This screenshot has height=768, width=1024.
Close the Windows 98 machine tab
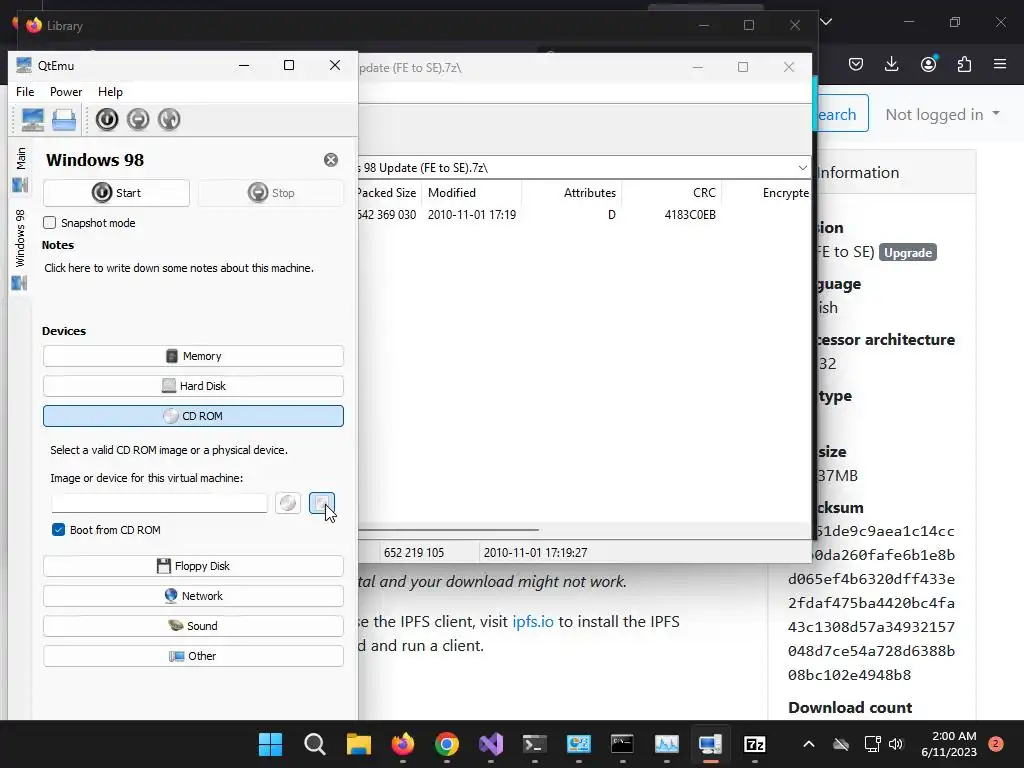tap(331, 160)
